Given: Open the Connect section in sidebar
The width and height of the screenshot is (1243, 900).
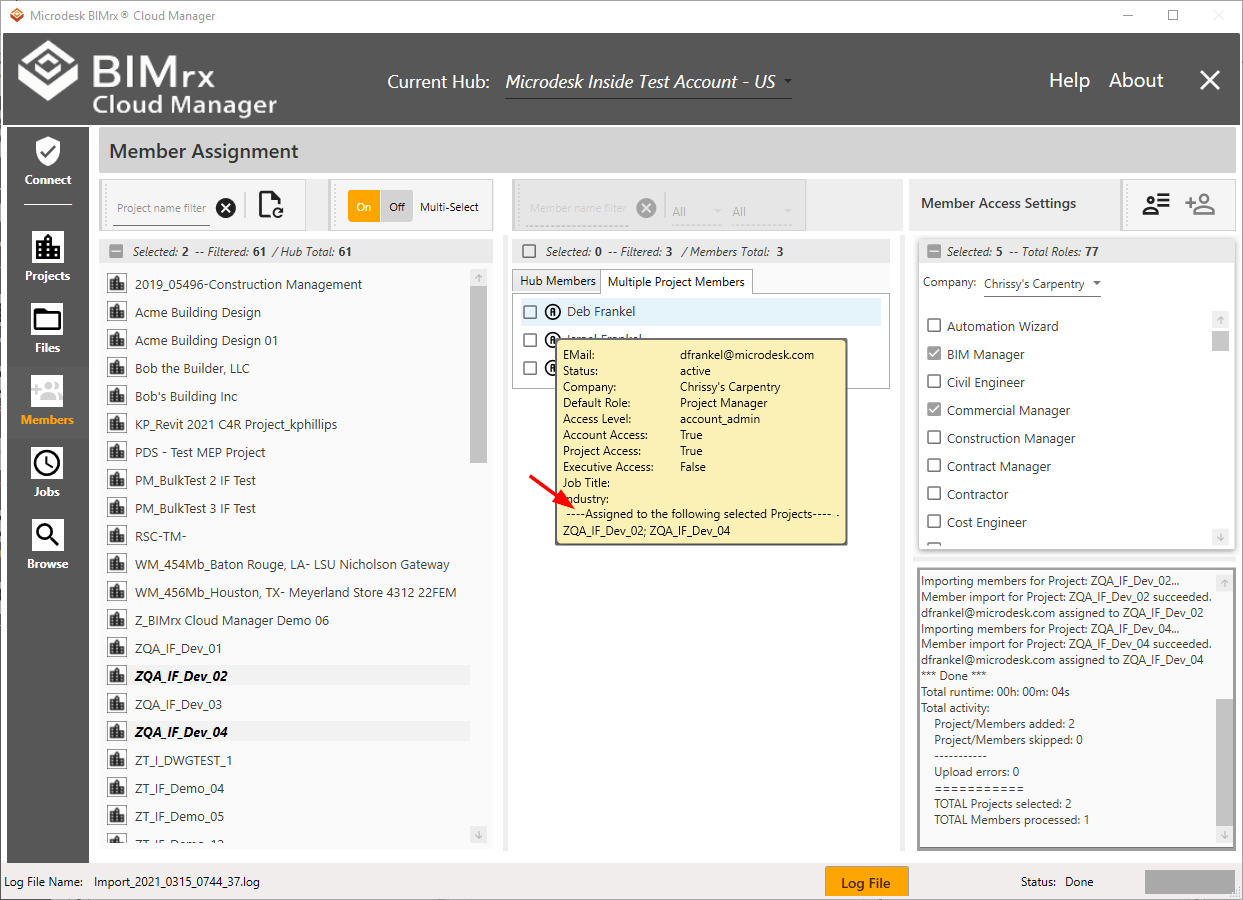Looking at the screenshot, I should point(48,162).
